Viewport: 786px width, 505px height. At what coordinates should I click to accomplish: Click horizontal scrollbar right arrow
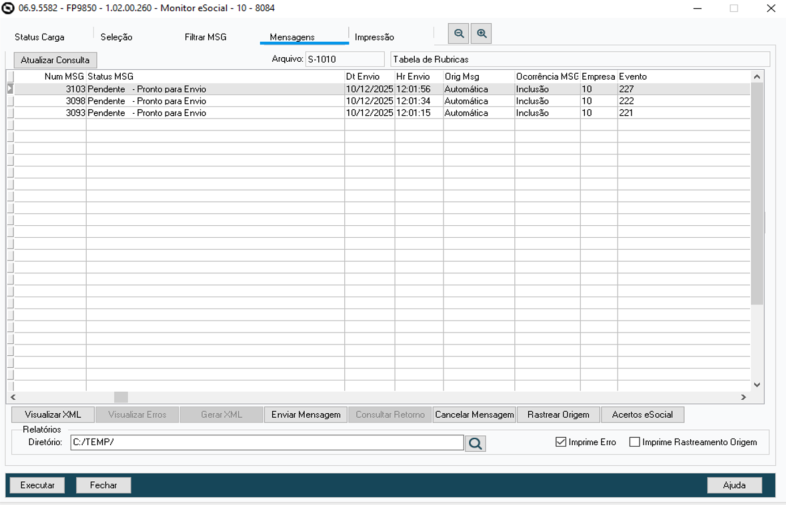tap(743, 397)
